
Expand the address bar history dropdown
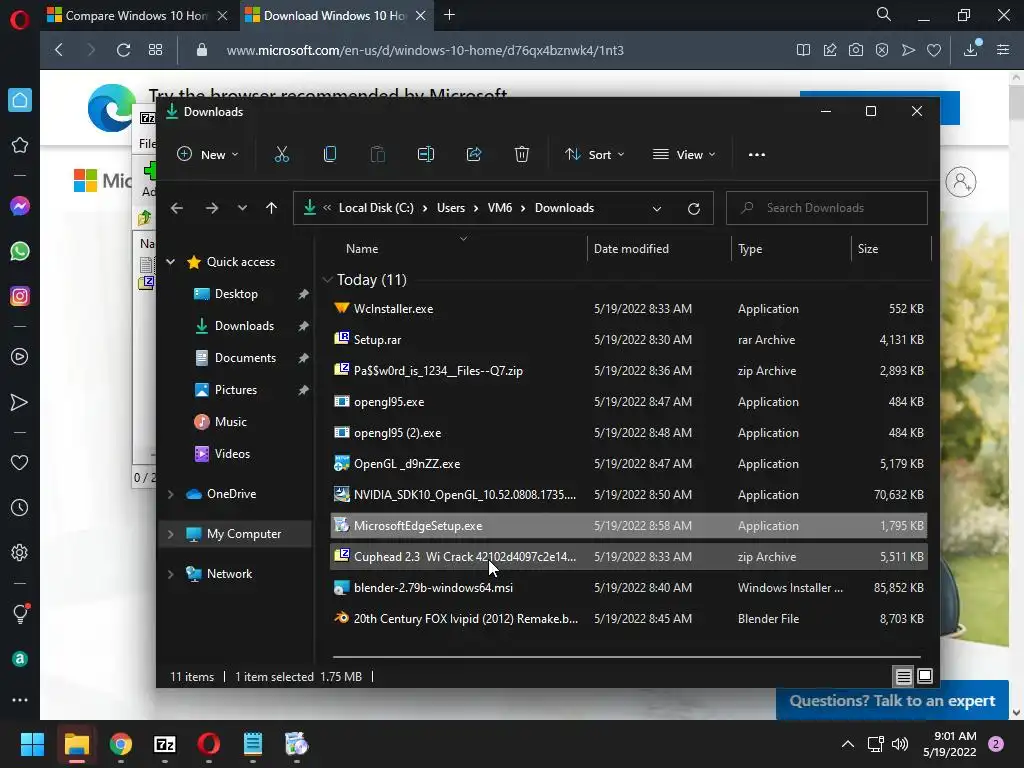tap(656, 208)
